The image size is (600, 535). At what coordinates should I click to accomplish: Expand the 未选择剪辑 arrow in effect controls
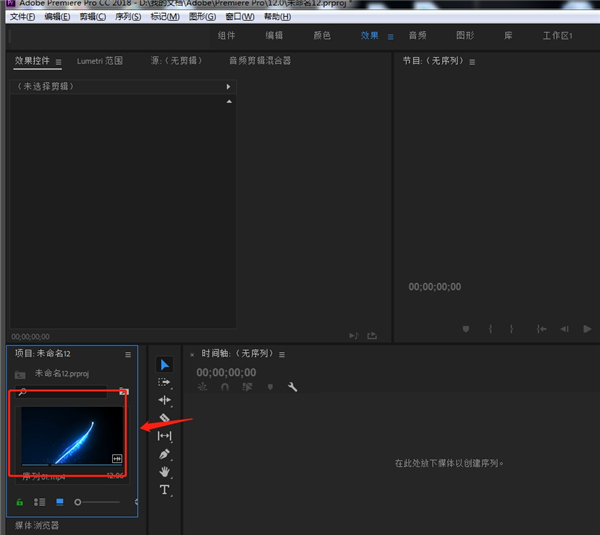pyautogui.click(x=228, y=87)
